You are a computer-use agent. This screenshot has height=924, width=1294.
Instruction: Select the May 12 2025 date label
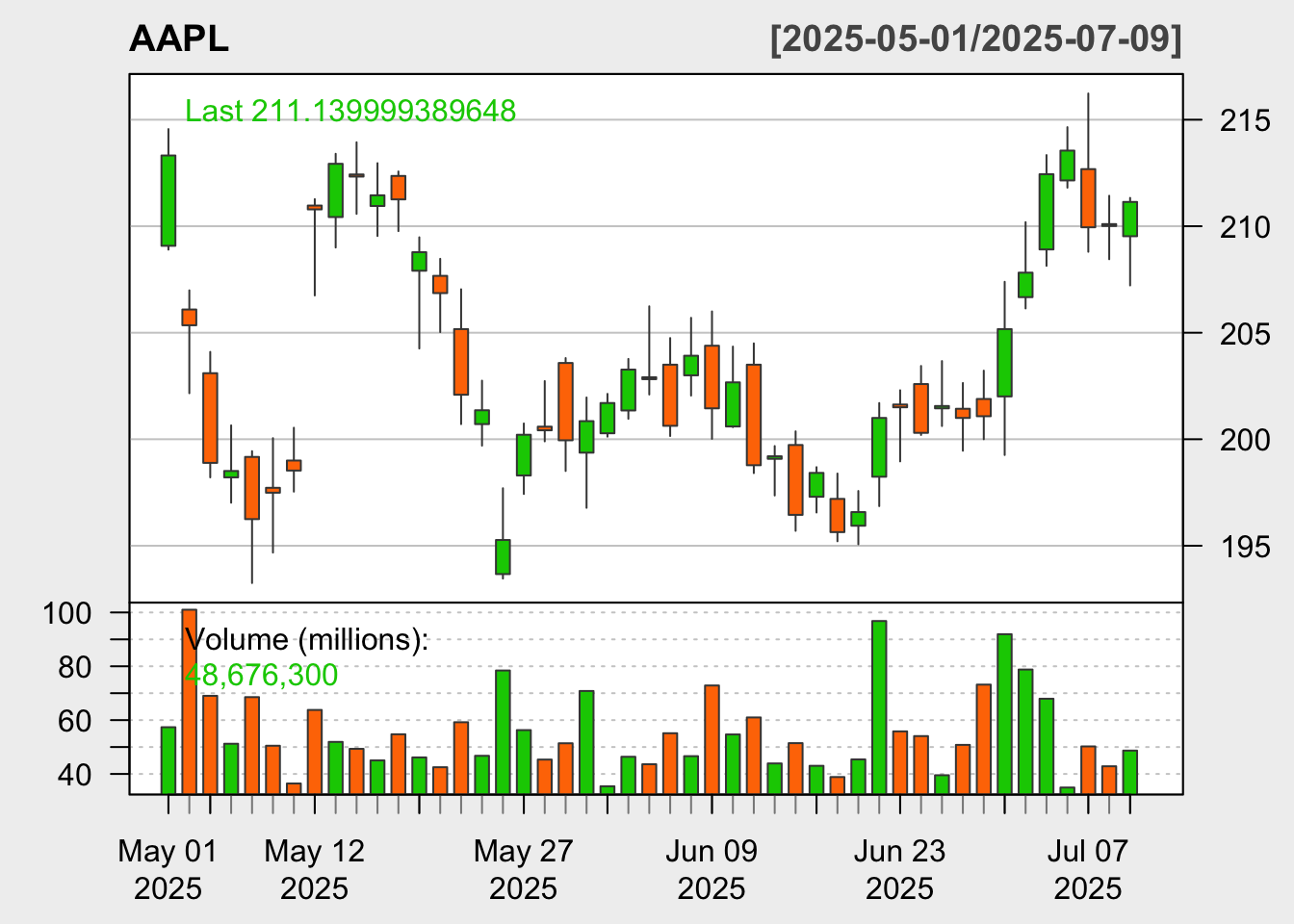click(315, 869)
